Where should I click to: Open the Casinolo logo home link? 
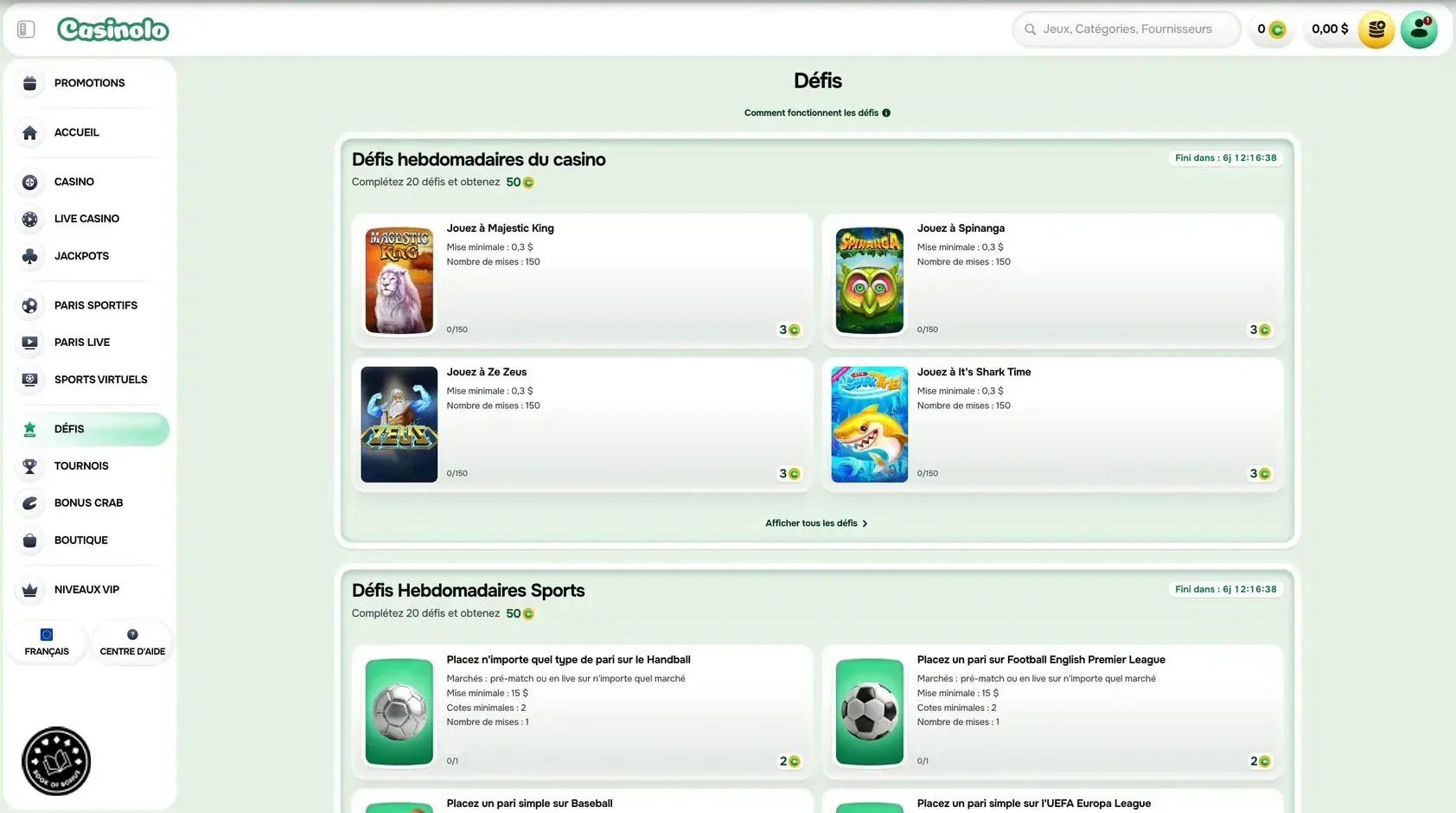(113, 29)
